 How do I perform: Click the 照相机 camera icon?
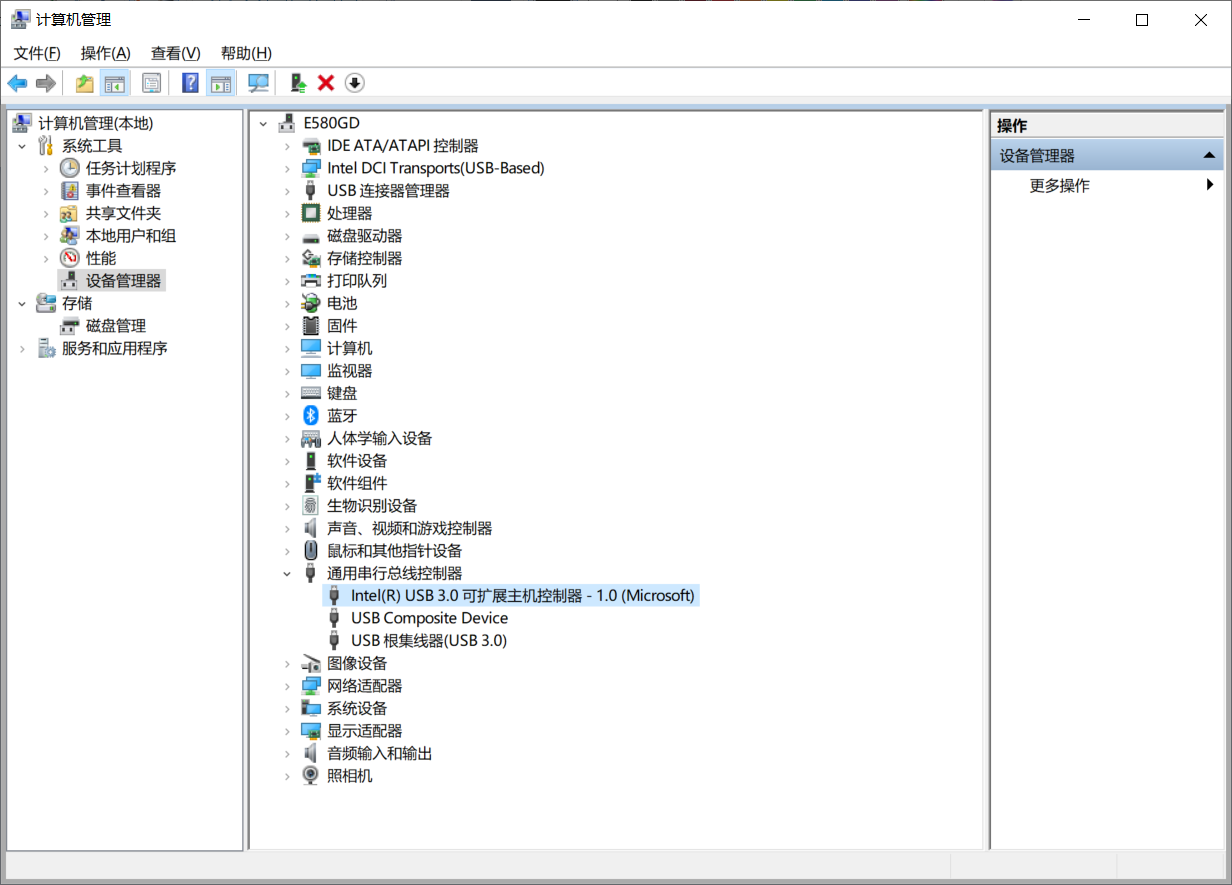(x=311, y=776)
